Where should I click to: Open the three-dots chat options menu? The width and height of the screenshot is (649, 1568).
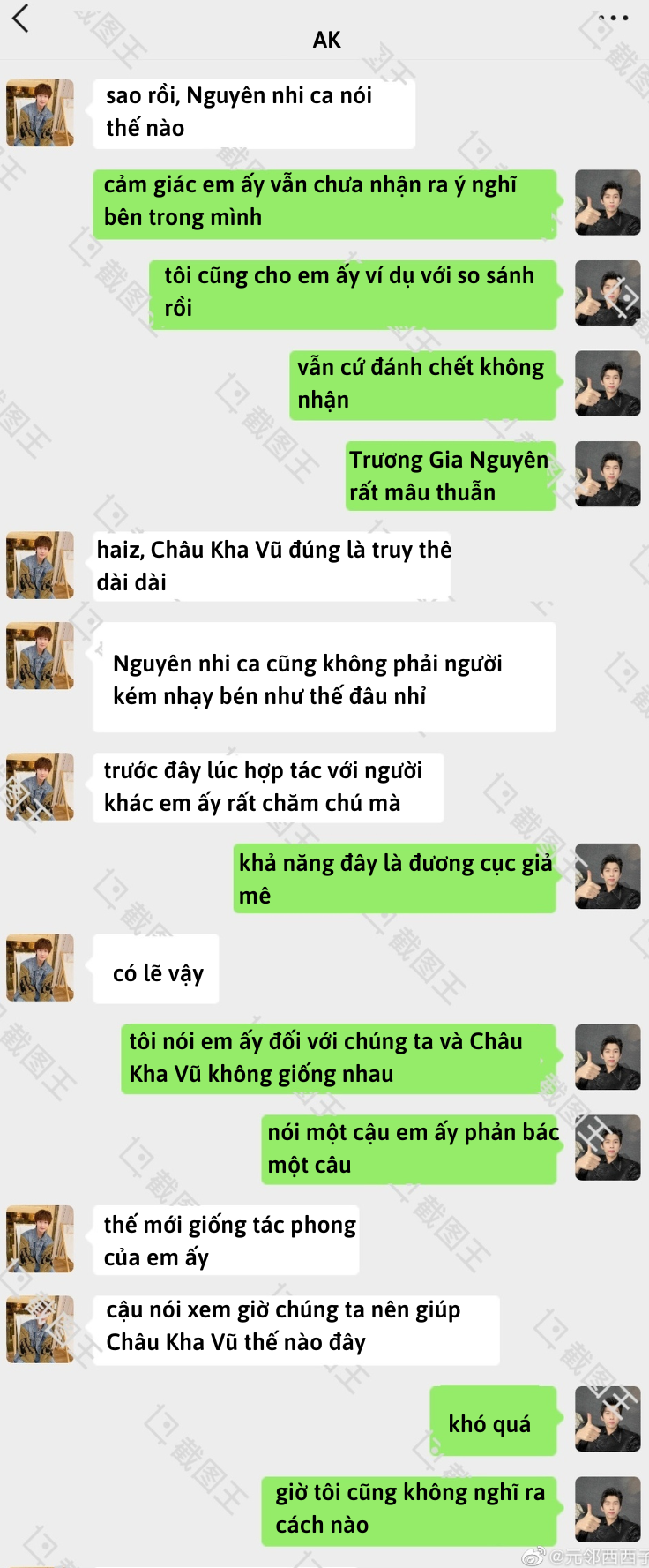(x=614, y=18)
